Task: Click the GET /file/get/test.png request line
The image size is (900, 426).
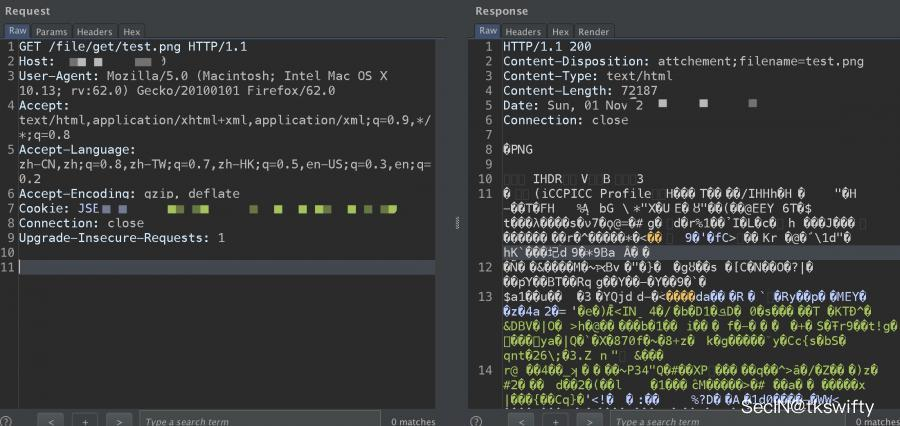Action: coord(133,47)
